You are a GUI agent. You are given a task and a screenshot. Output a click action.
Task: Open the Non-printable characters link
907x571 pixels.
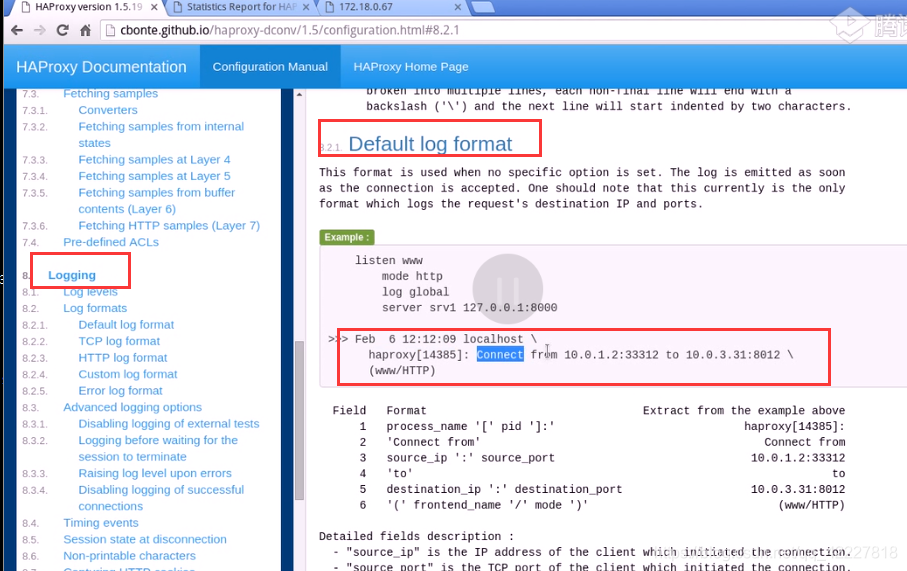coord(130,555)
